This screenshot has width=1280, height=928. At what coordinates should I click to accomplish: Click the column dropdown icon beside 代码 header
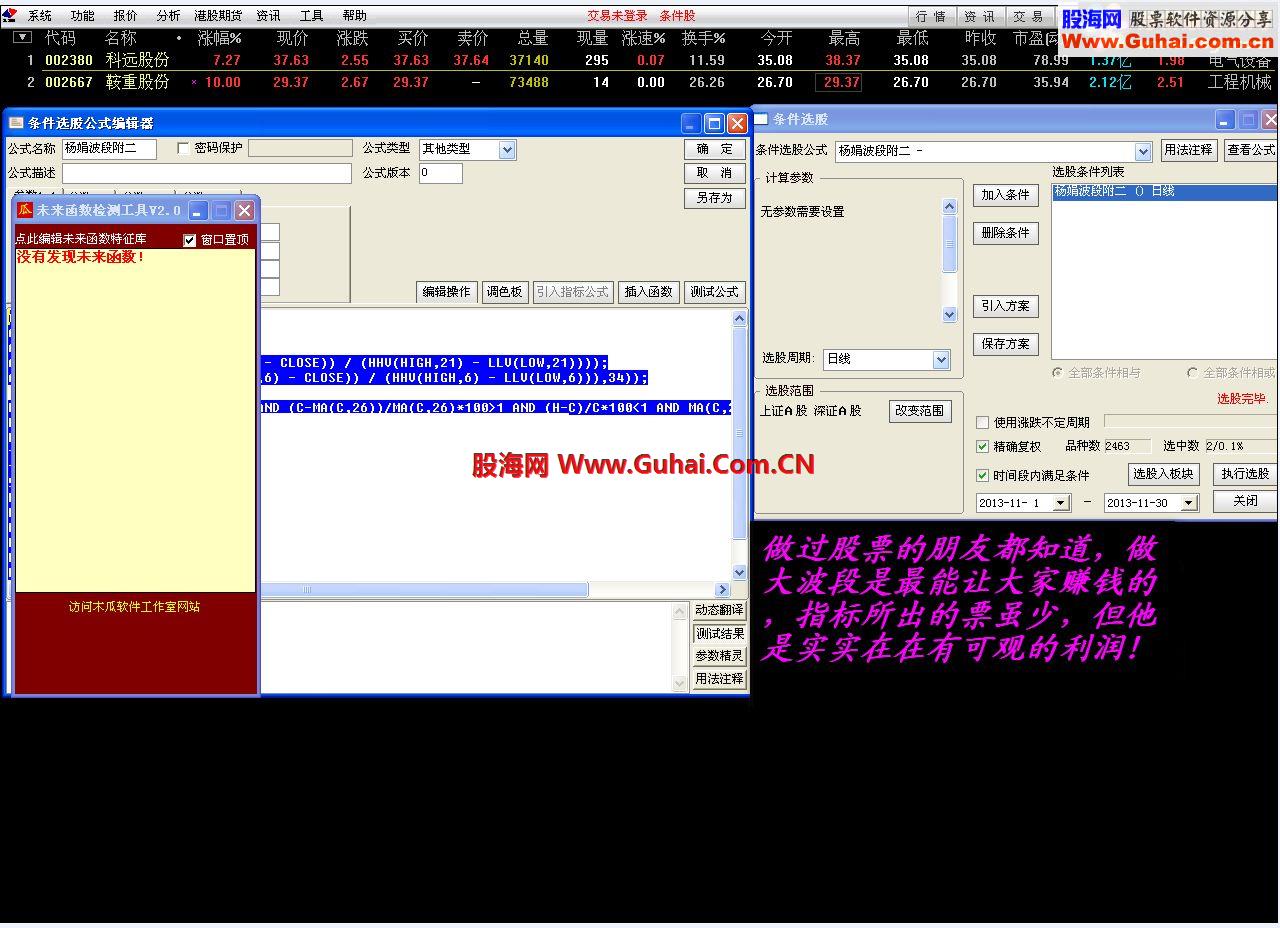pos(22,38)
